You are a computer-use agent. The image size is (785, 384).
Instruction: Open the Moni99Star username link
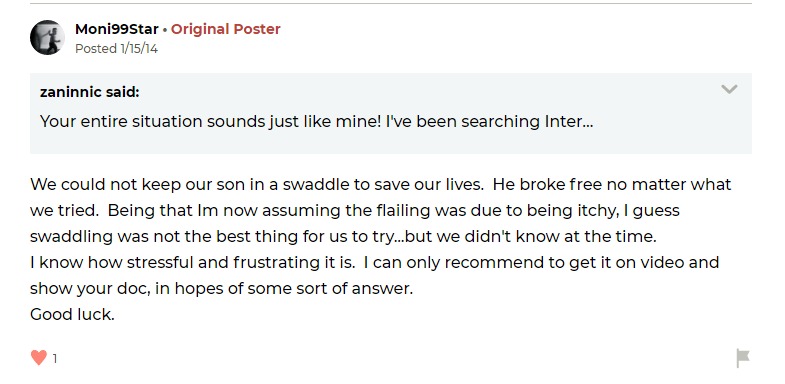point(117,29)
